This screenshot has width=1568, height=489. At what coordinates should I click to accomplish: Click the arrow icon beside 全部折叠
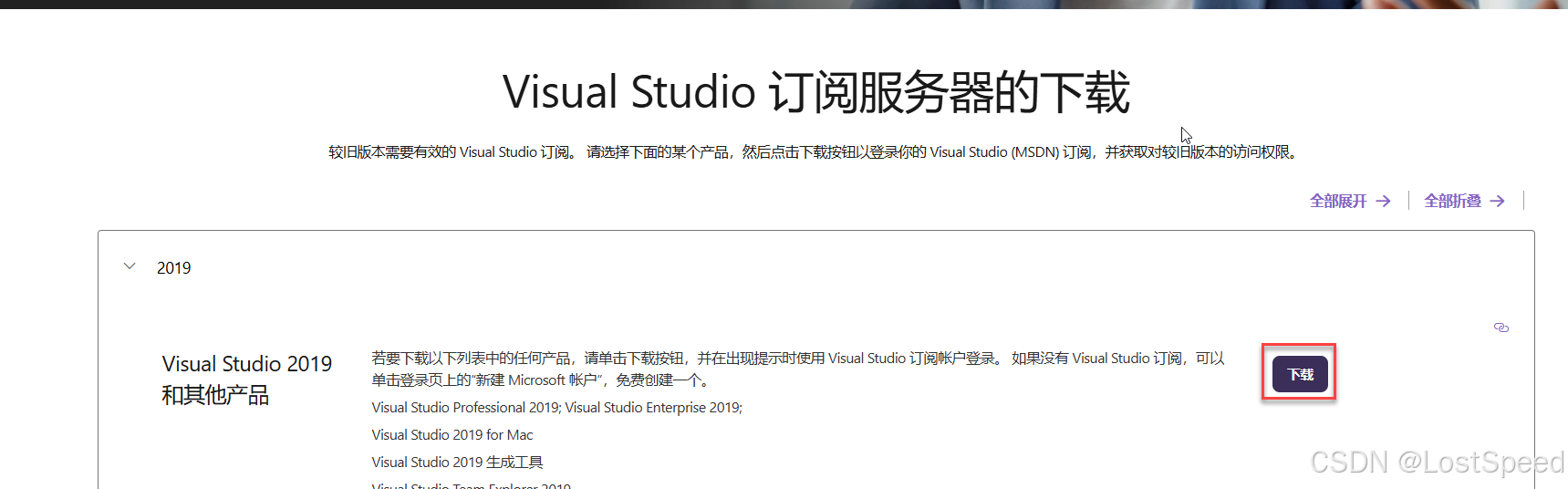click(1498, 201)
